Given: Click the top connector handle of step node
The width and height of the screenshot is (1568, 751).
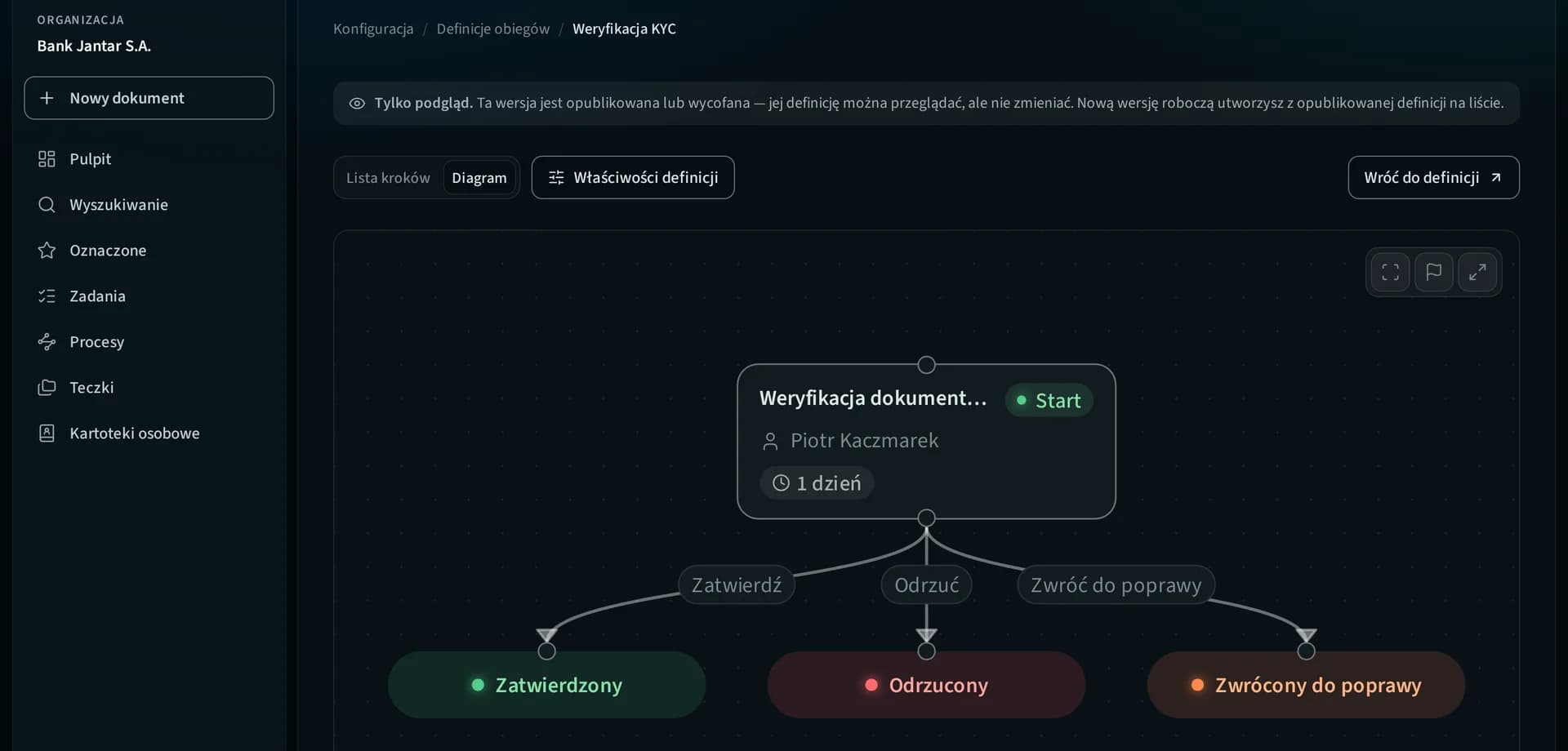Looking at the screenshot, I should [x=926, y=365].
